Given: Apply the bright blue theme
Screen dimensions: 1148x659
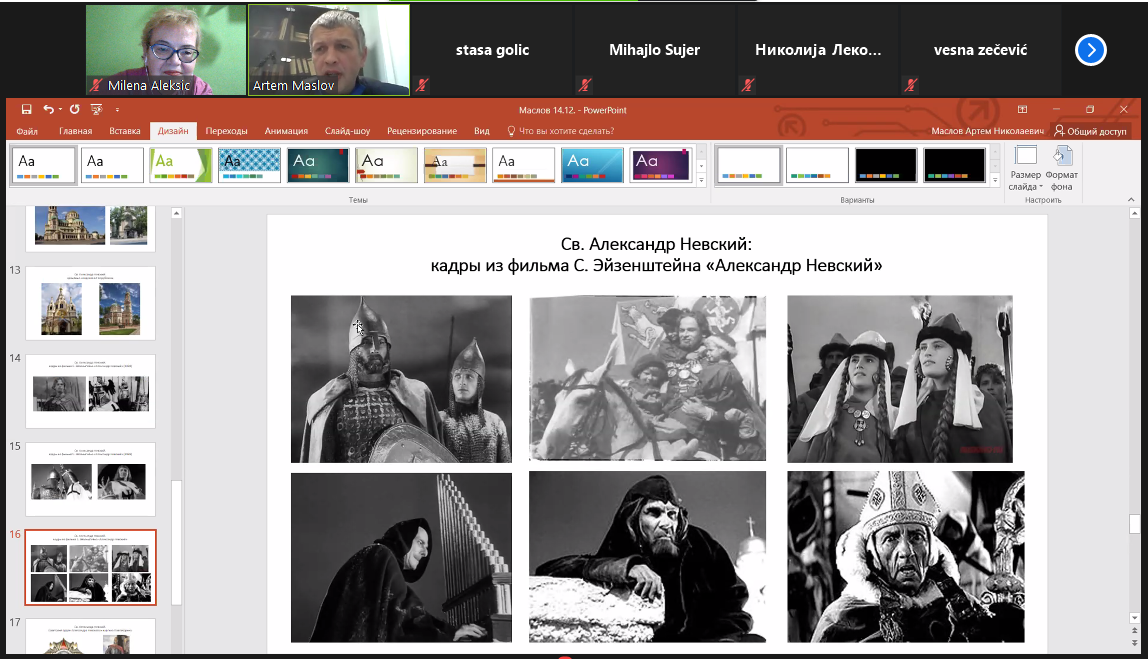Looking at the screenshot, I should (592, 165).
